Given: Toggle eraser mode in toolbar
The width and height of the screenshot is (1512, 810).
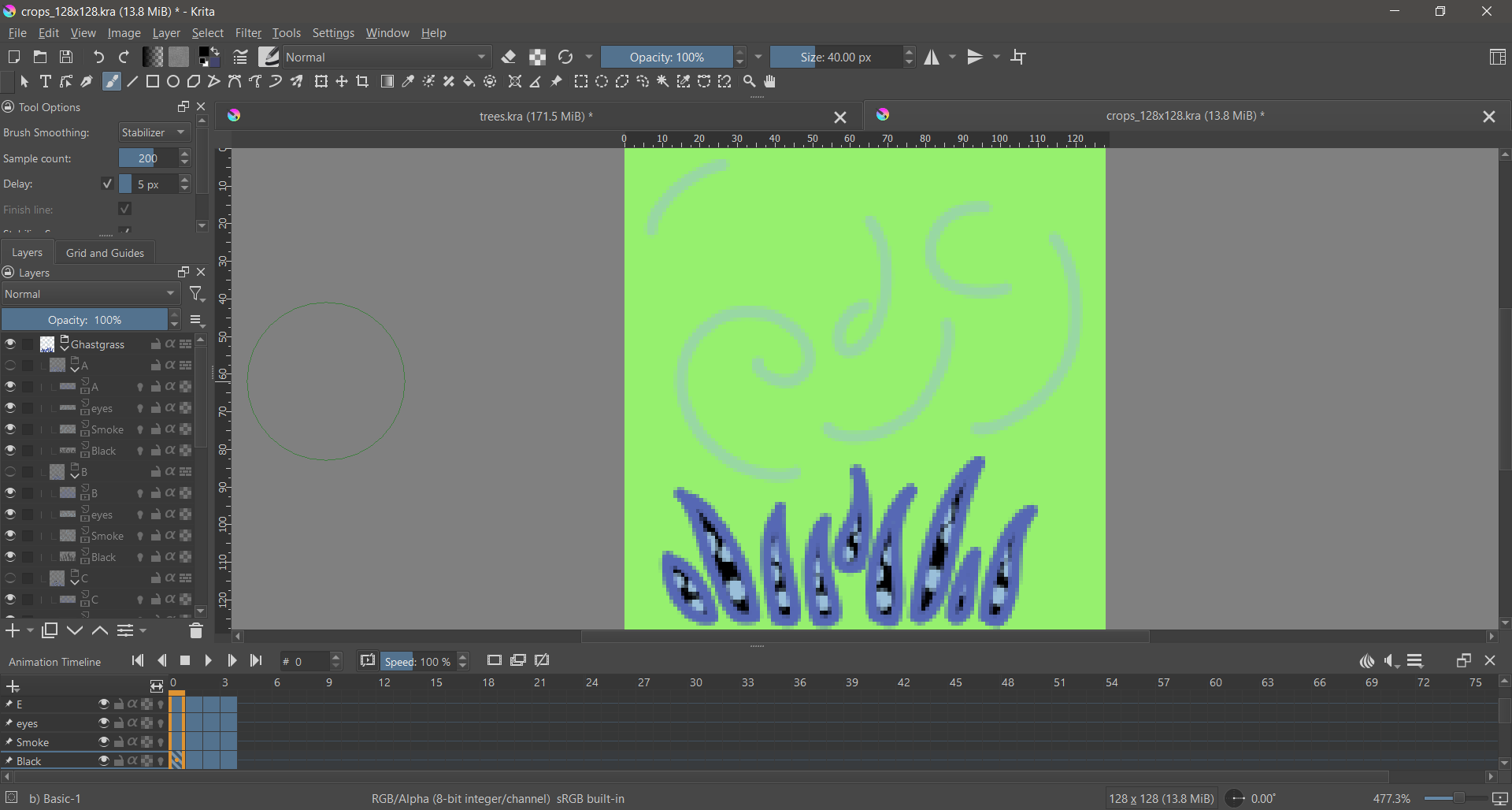Looking at the screenshot, I should point(509,57).
